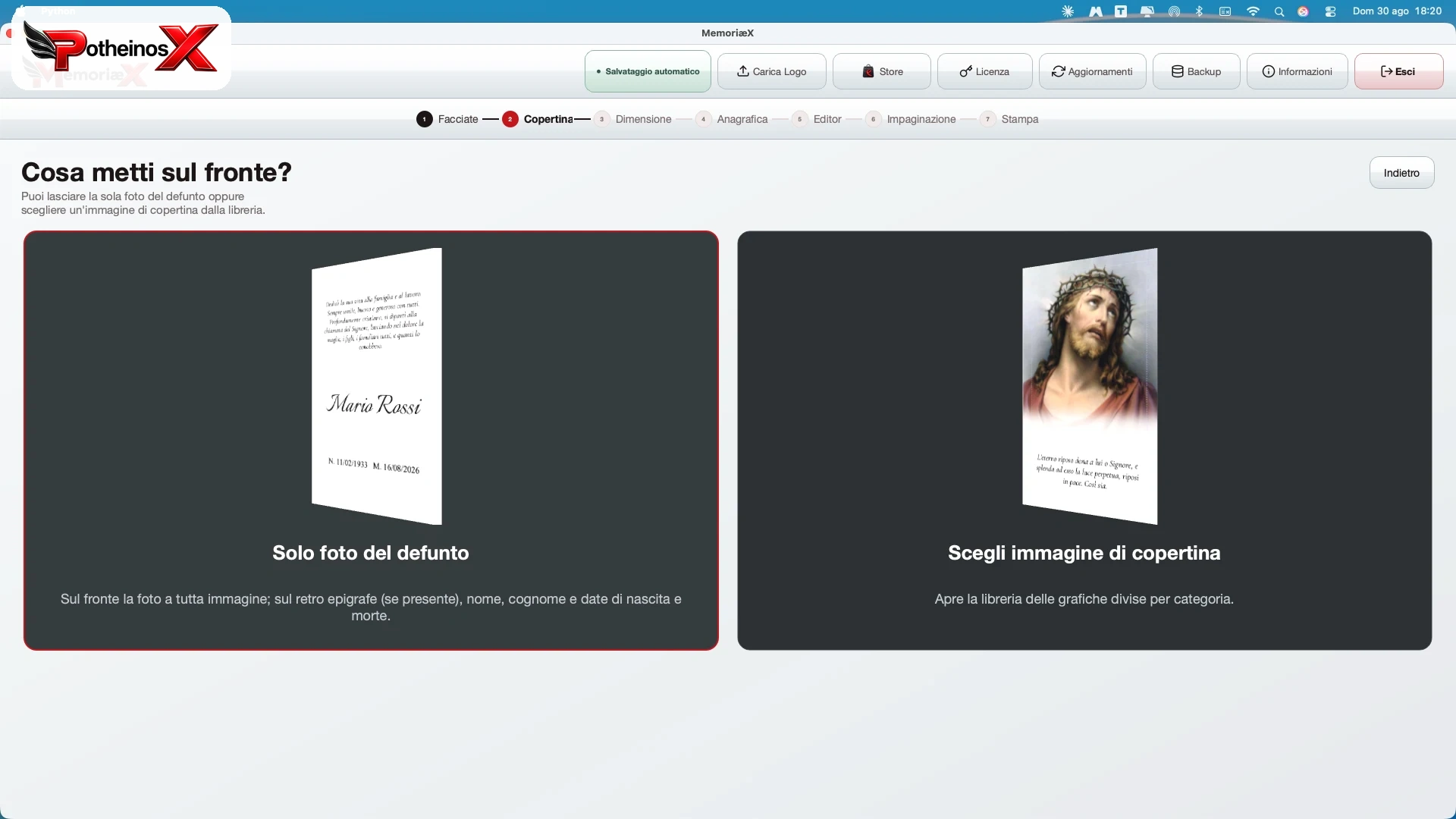Exit the app with Esci
Screen dimensions: 1456x819
(1398, 71)
